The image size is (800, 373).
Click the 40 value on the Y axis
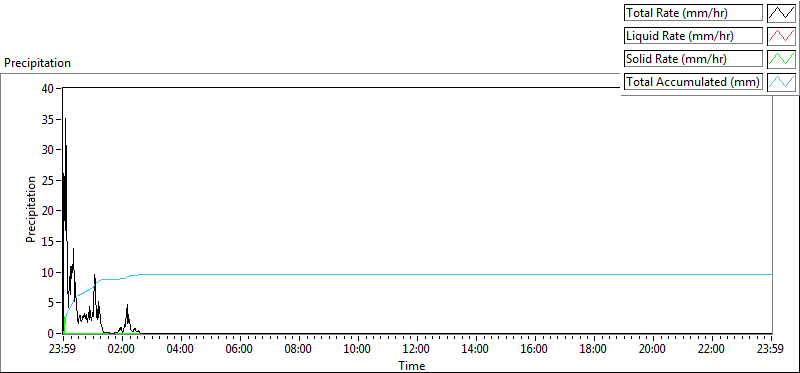48,88
